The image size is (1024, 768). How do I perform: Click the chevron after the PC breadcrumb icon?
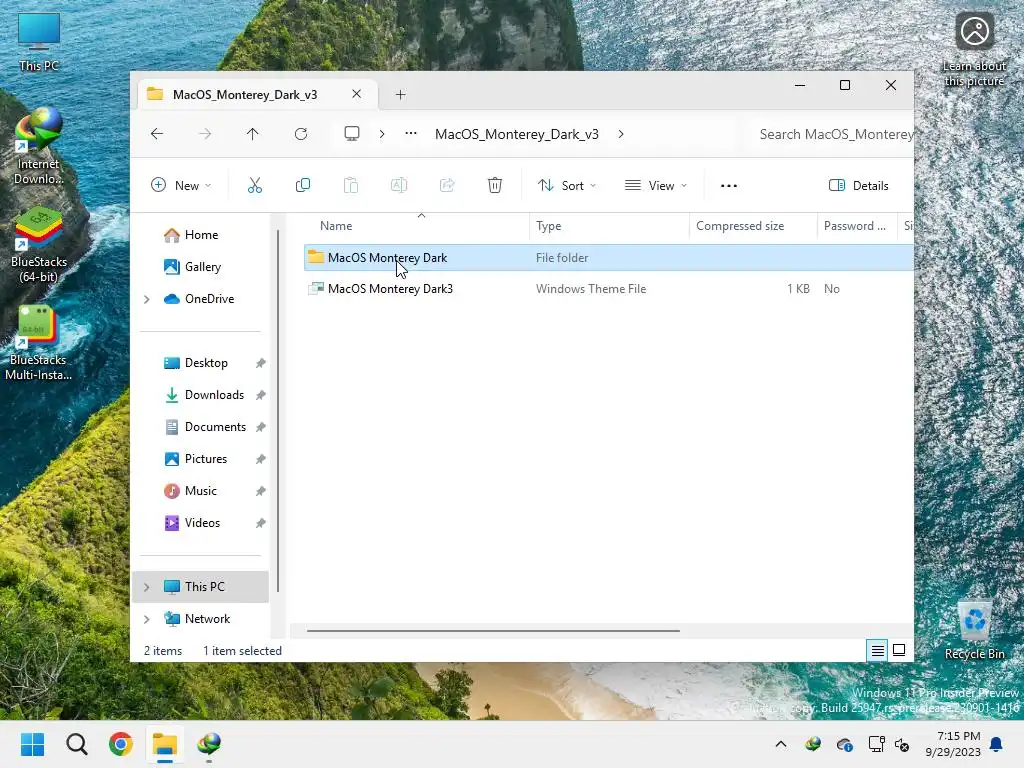[x=382, y=134]
